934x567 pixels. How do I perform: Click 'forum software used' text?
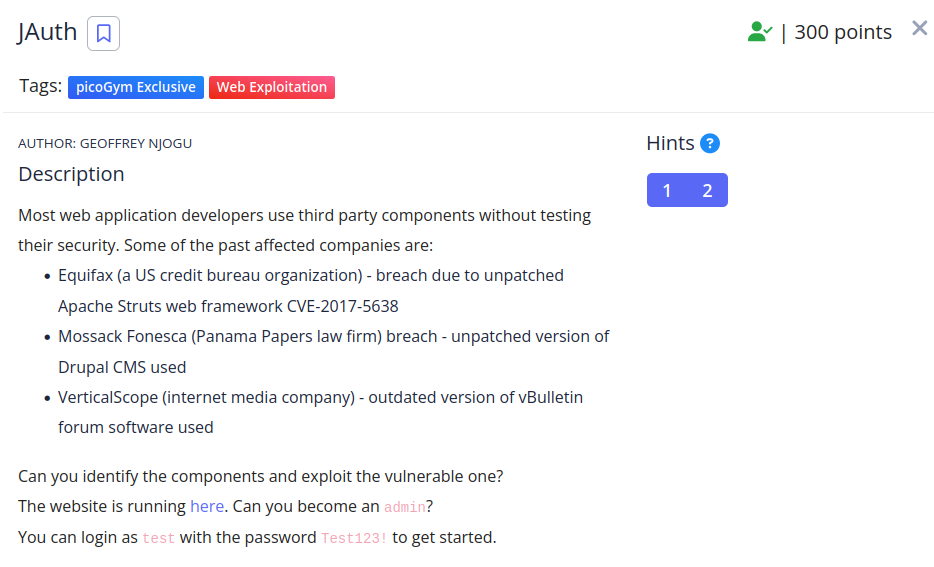click(x=136, y=428)
